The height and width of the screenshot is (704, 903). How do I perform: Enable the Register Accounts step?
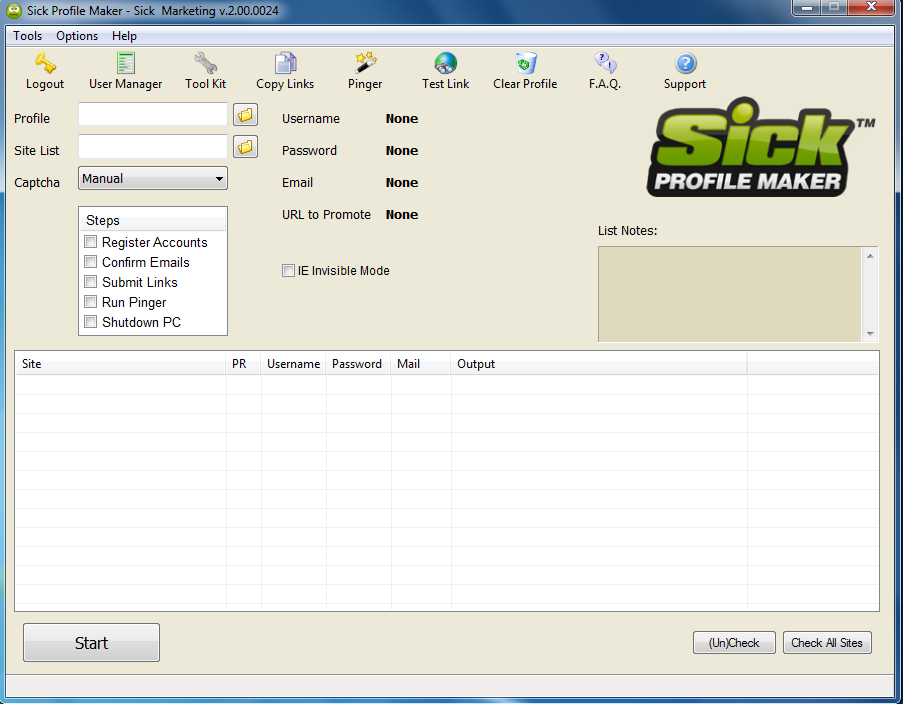click(x=90, y=241)
